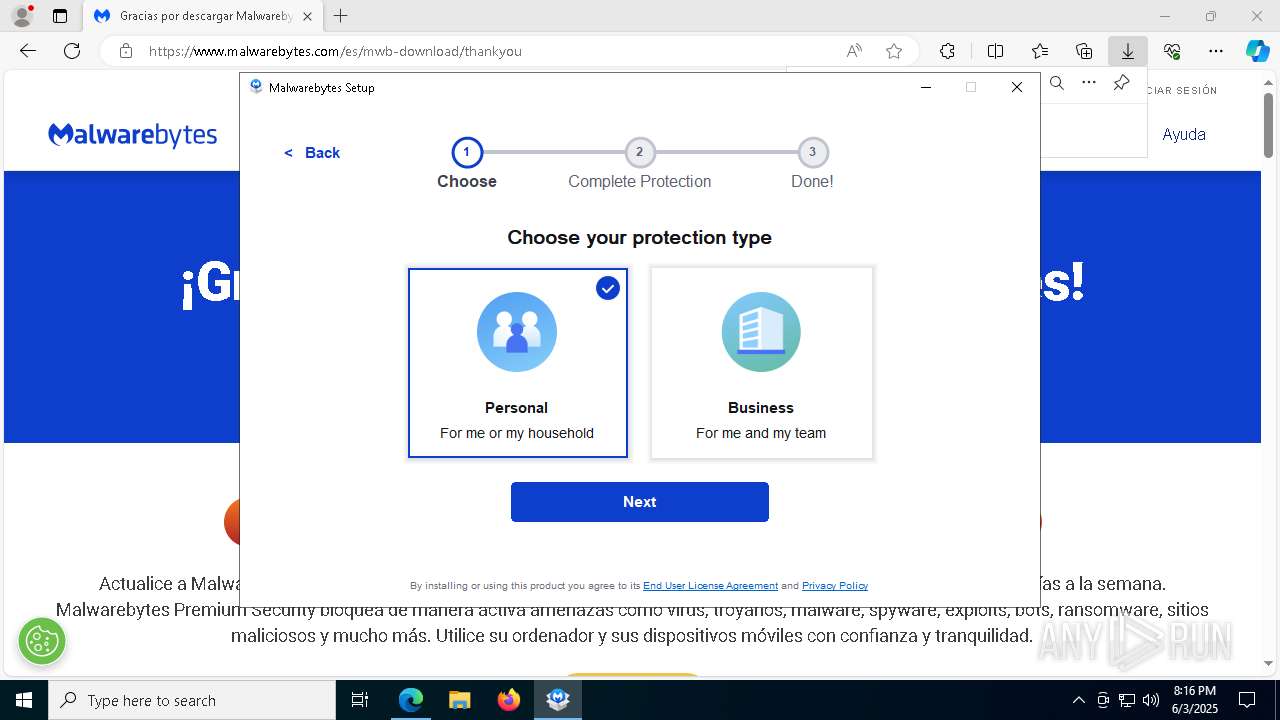Open Favorites list icon
Viewport: 1280px width, 720px height.
[1040, 51]
